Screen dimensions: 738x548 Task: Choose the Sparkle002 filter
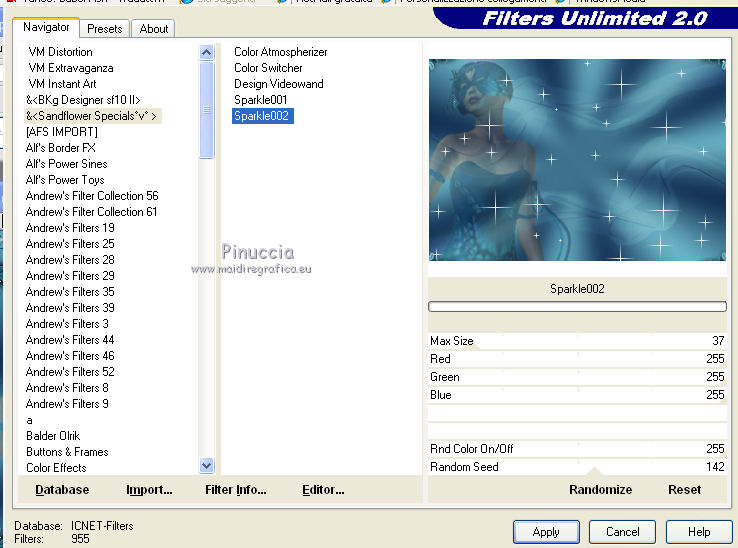point(263,116)
